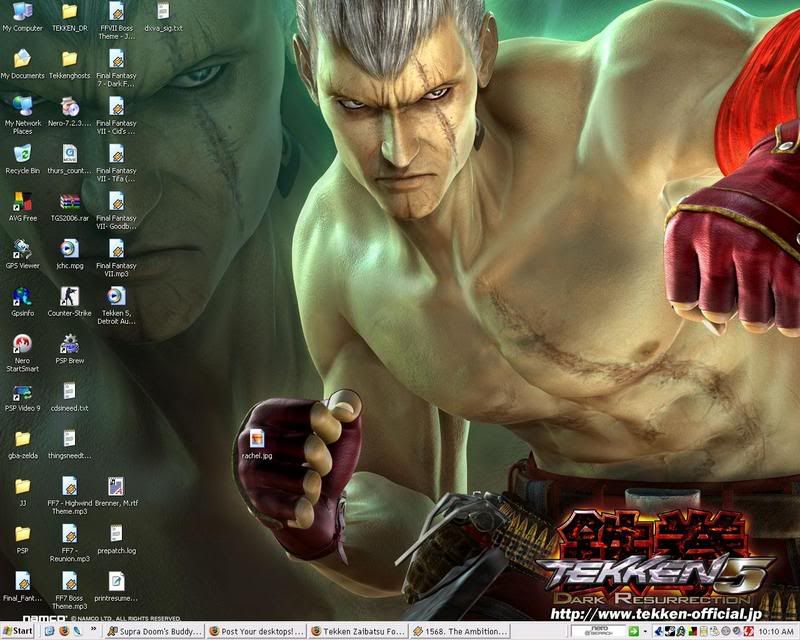
Task: Select Final Fantasy VII - Tifa file
Action: [116, 163]
